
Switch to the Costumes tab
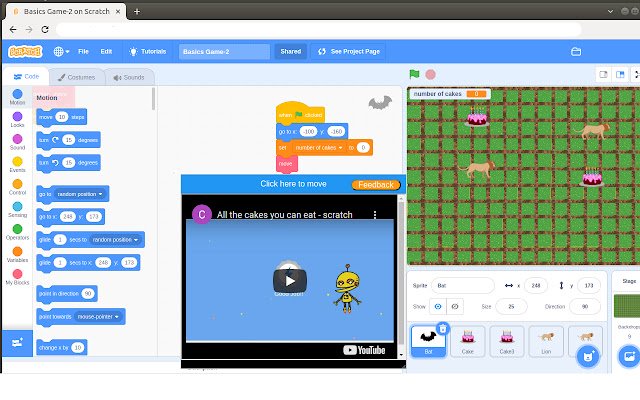76,77
